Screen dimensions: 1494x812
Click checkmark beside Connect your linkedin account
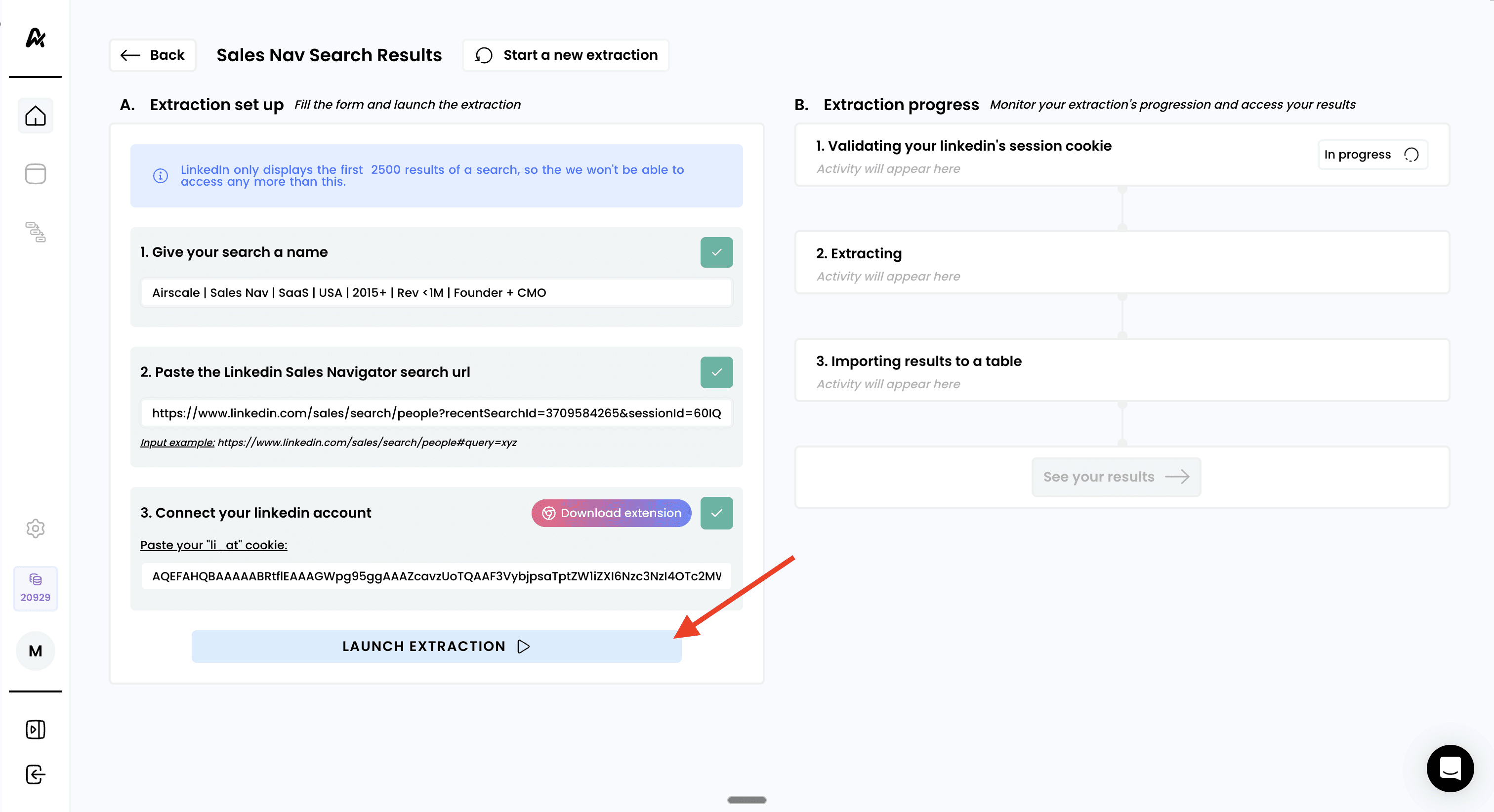(716, 513)
